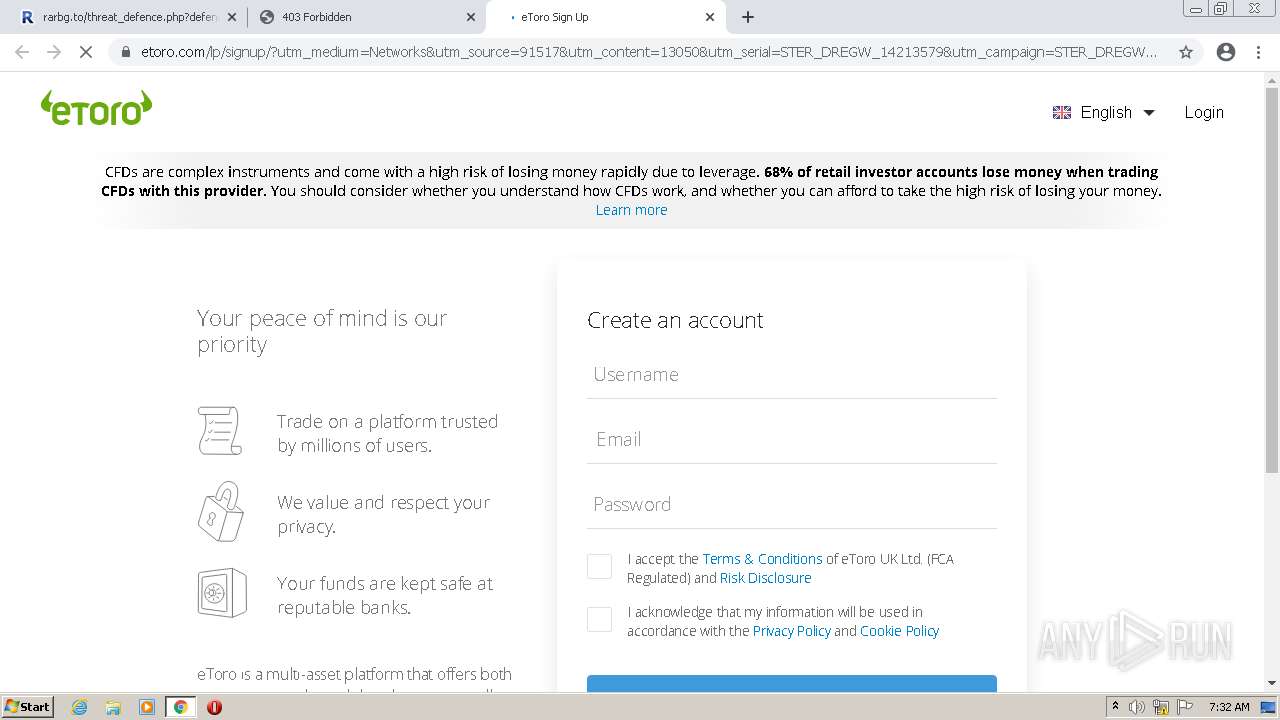Image resolution: width=1280 pixels, height=720 pixels.
Task: Show hidden system tray icons
Action: (x=1115, y=707)
